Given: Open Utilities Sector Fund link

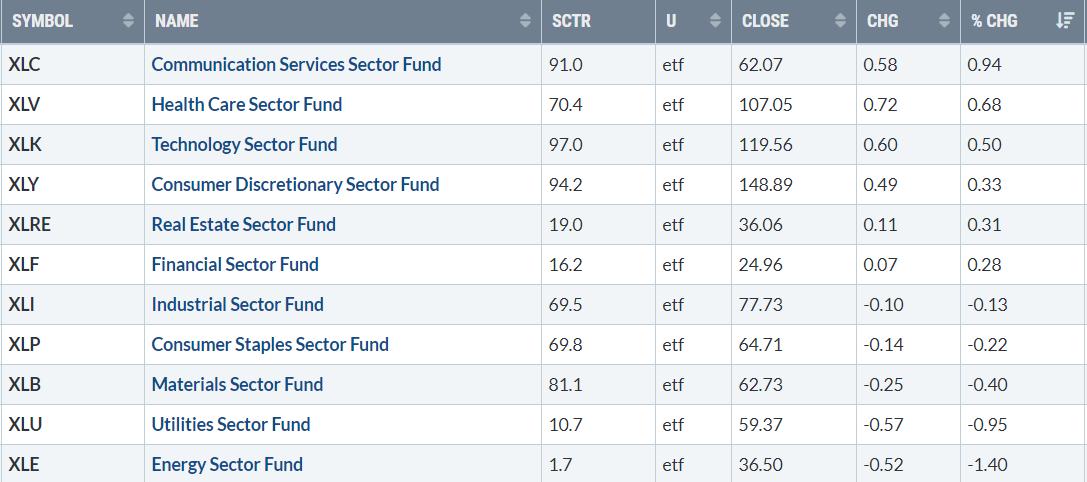Looking at the screenshot, I should [x=231, y=424].
